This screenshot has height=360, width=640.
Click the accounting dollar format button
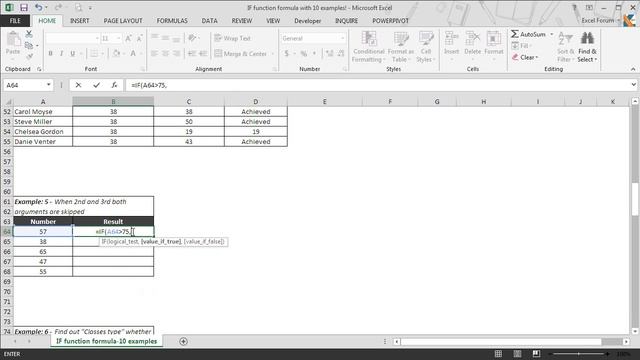287,53
